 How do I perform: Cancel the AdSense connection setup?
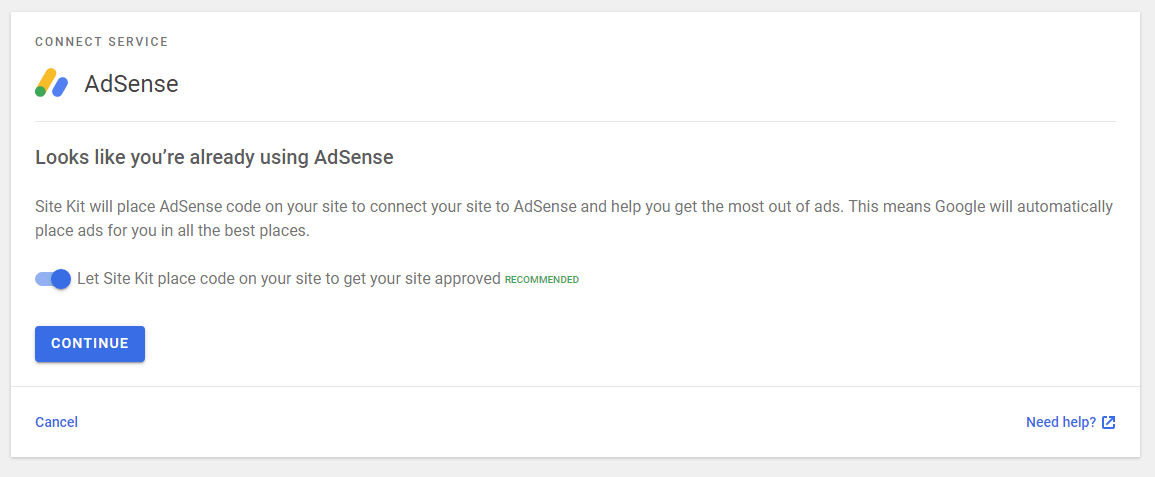57,423
